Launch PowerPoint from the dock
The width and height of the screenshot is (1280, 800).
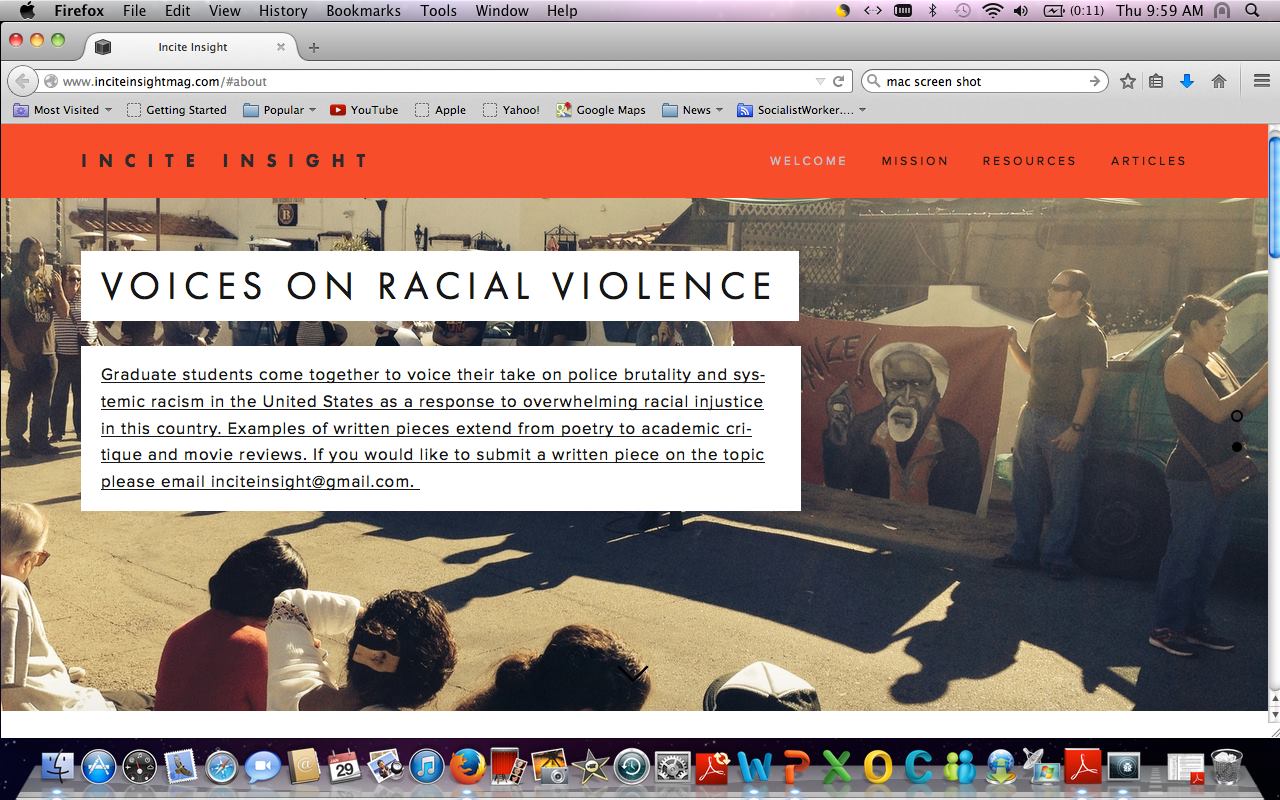coord(796,767)
